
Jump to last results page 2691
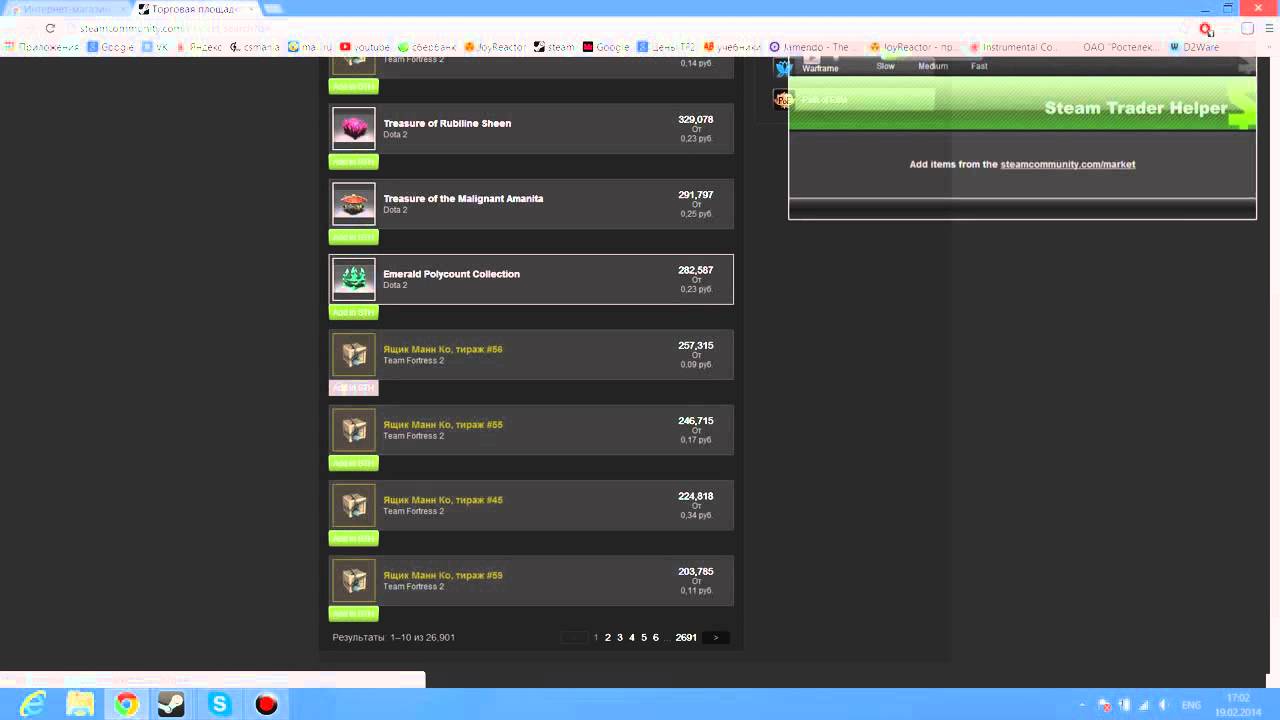tap(686, 637)
